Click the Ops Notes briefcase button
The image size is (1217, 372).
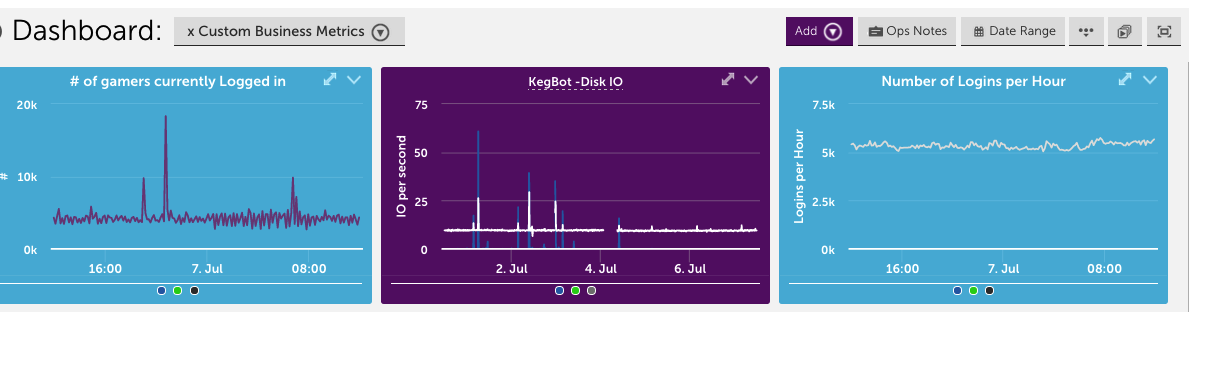907,31
